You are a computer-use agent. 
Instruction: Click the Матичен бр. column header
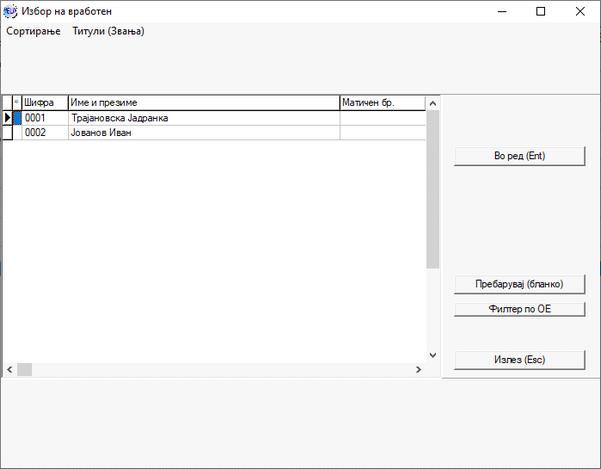[383, 103]
